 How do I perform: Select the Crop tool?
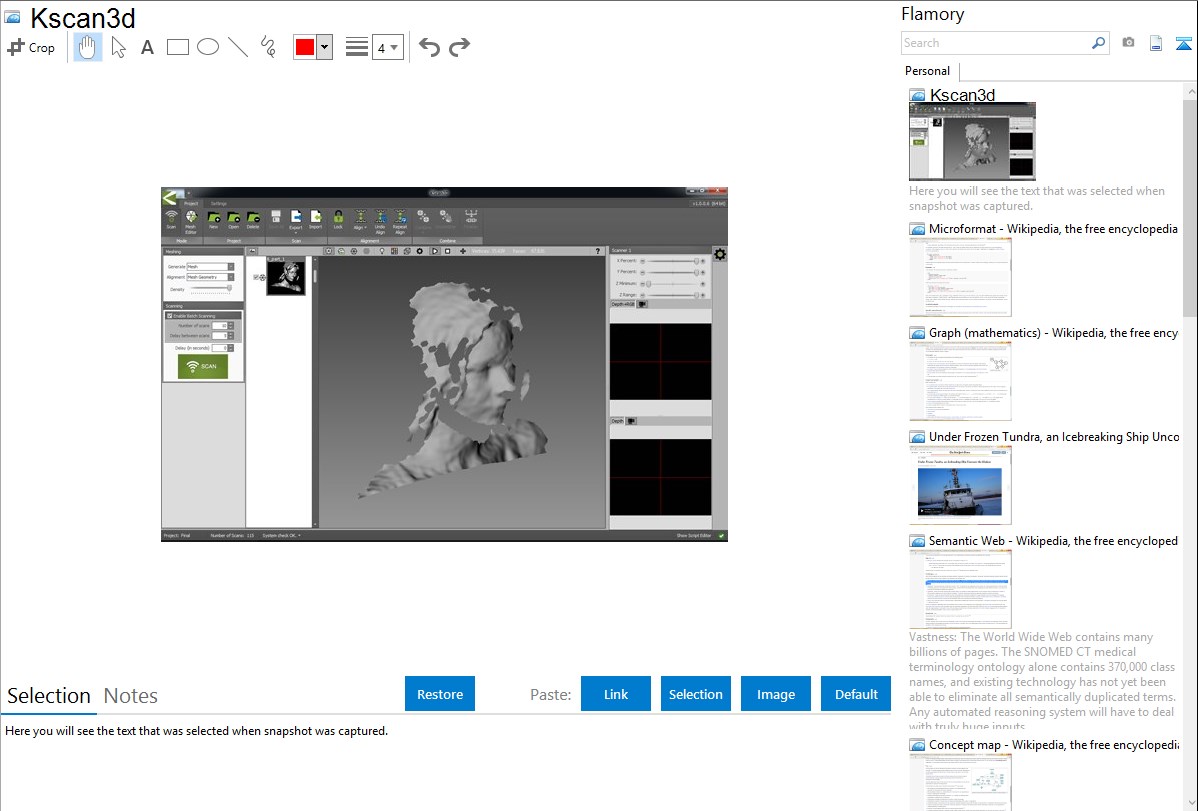(x=31, y=47)
